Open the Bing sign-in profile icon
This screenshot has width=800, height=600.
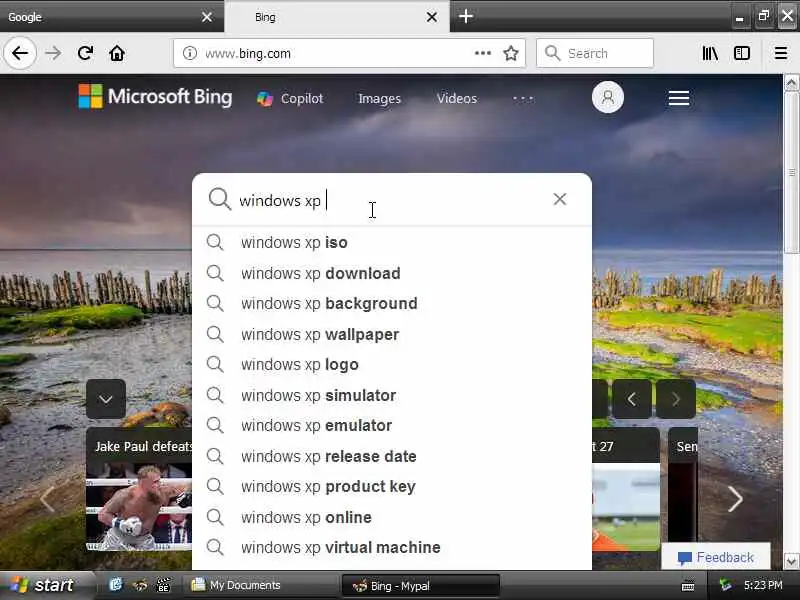608,97
